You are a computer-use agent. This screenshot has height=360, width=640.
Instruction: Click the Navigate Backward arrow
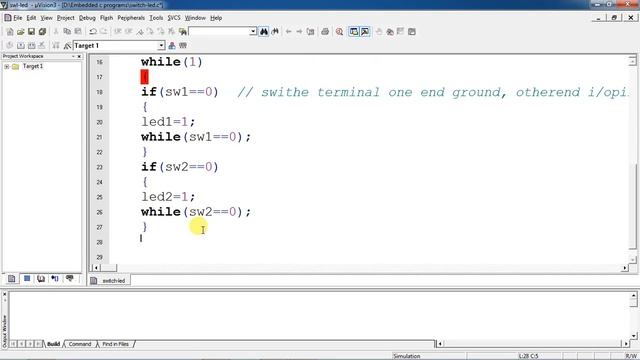pos(289,31)
